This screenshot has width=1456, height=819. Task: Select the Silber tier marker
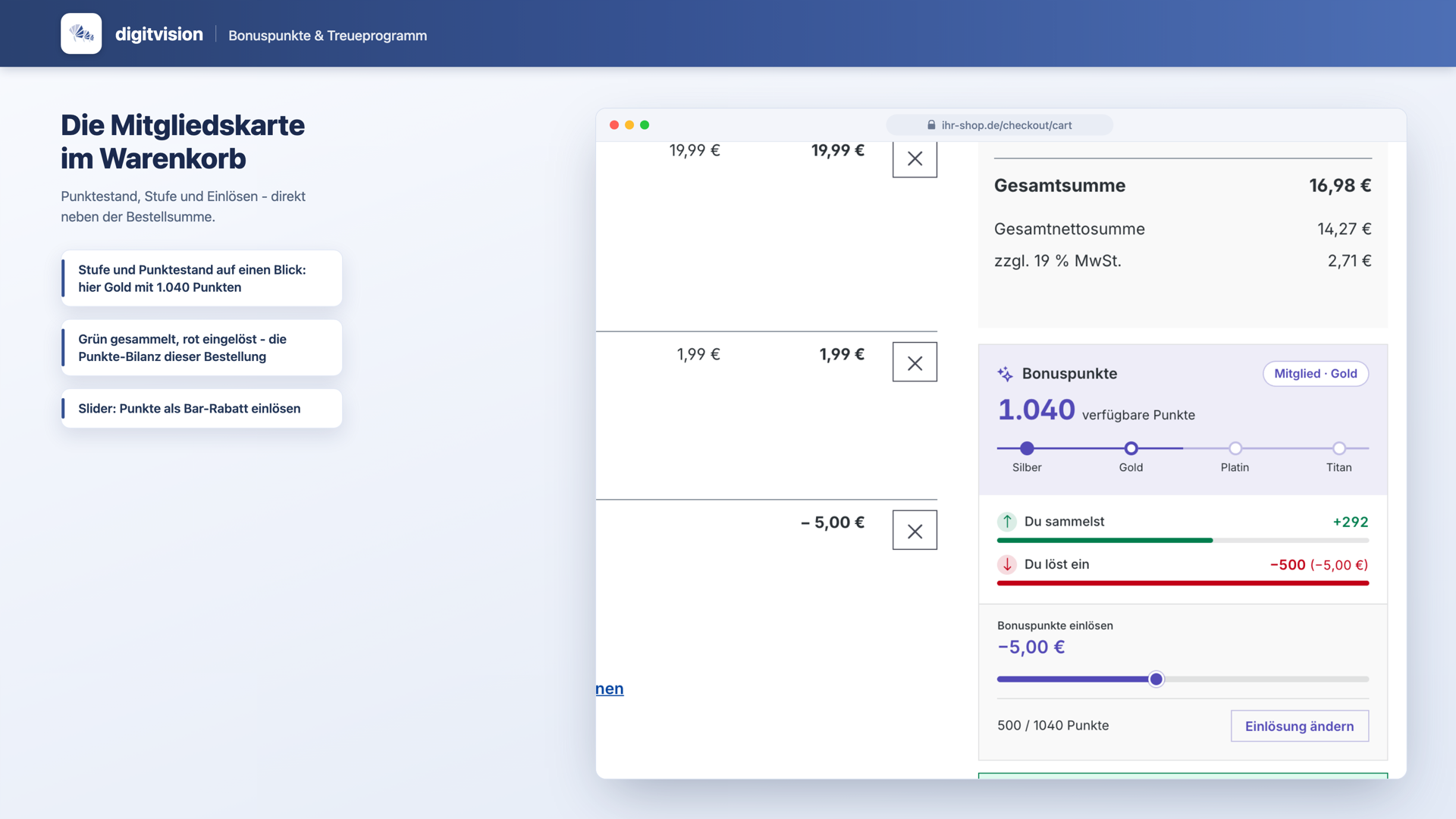tap(1027, 448)
